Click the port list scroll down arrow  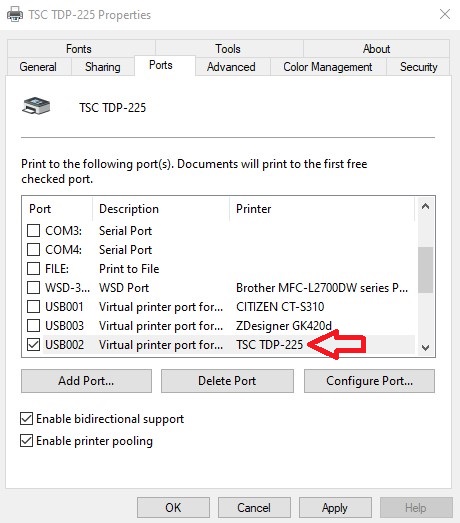click(x=425, y=348)
